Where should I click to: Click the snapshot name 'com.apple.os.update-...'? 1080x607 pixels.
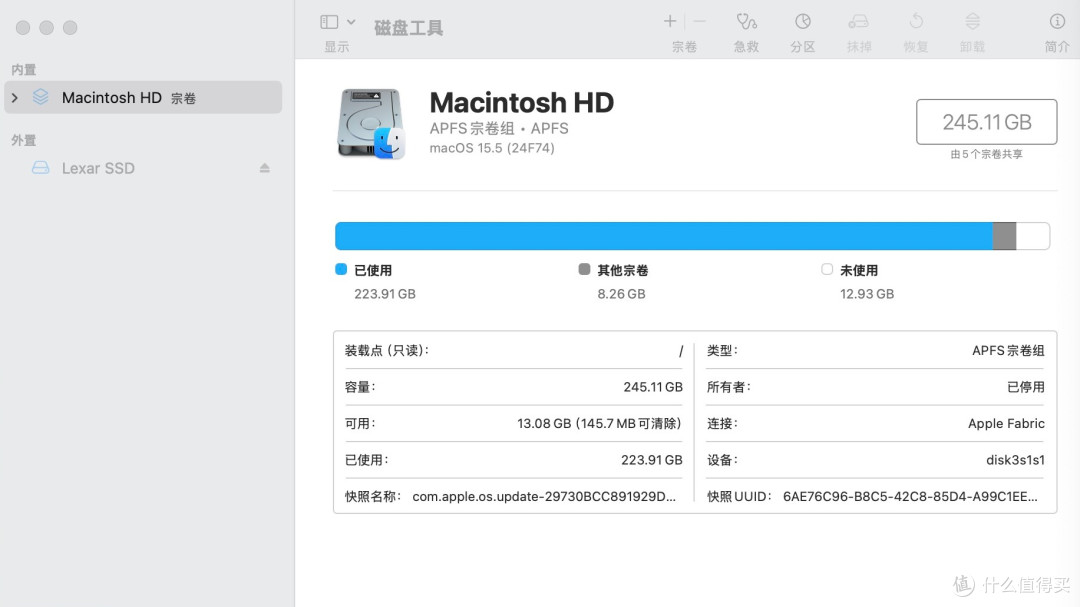[544, 497]
